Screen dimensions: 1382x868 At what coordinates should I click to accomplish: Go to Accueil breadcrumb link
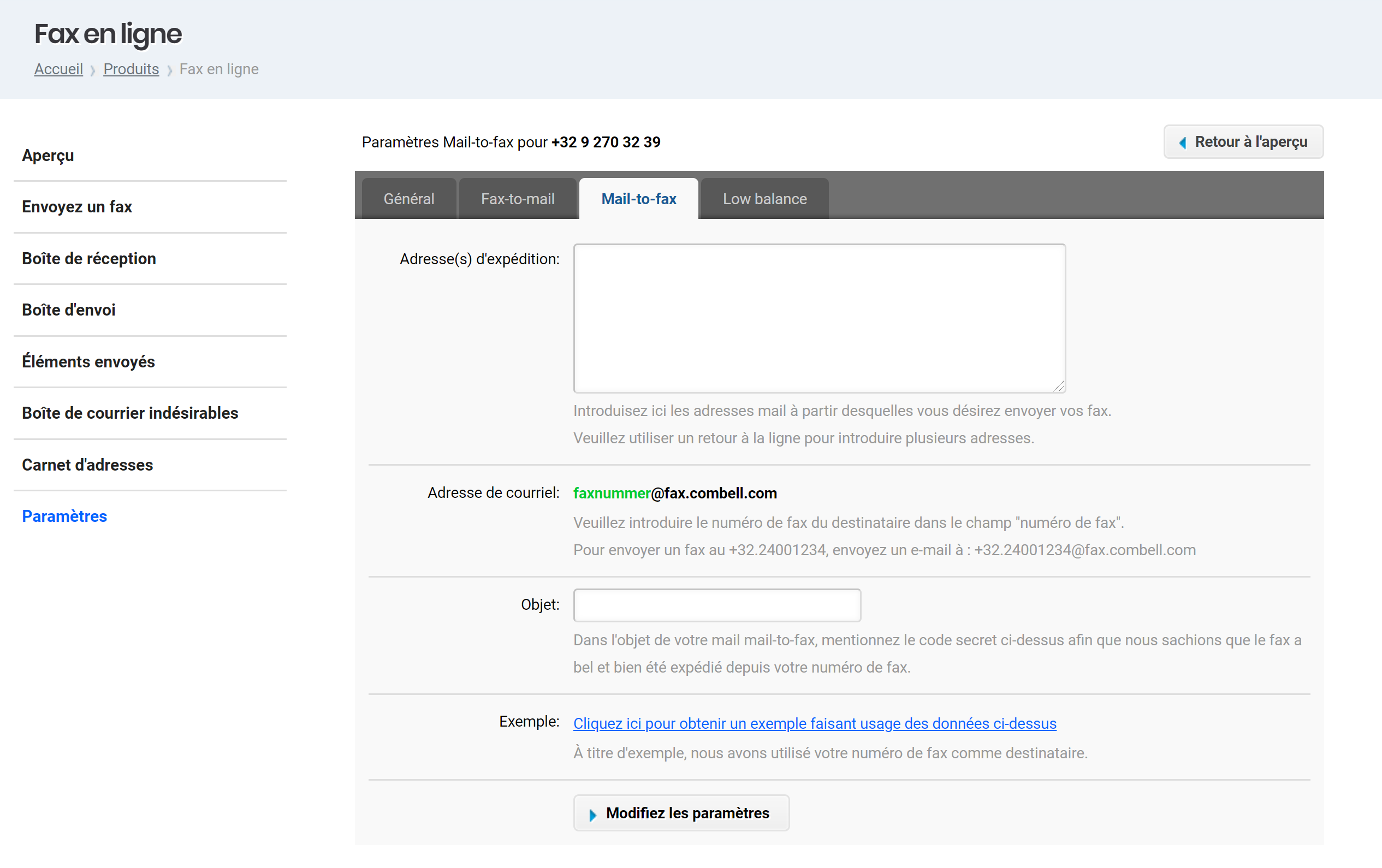tap(58, 69)
